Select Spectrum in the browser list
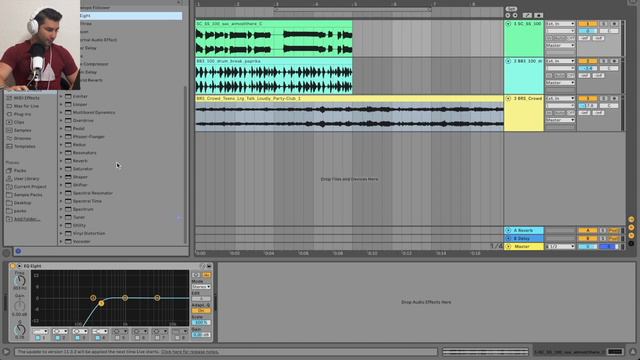Image resolution: width=640 pixels, height=360 pixels. pos(83,209)
